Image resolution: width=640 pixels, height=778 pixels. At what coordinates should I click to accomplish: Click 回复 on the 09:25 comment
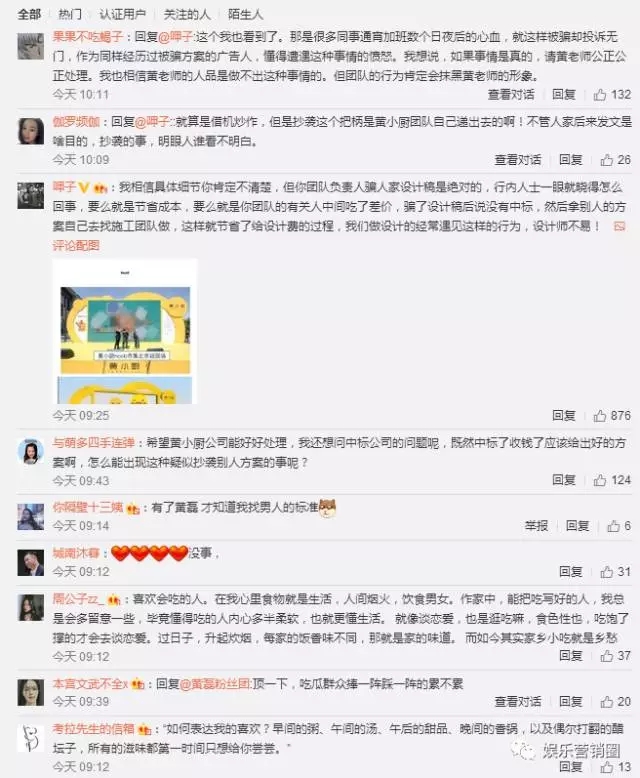point(564,415)
